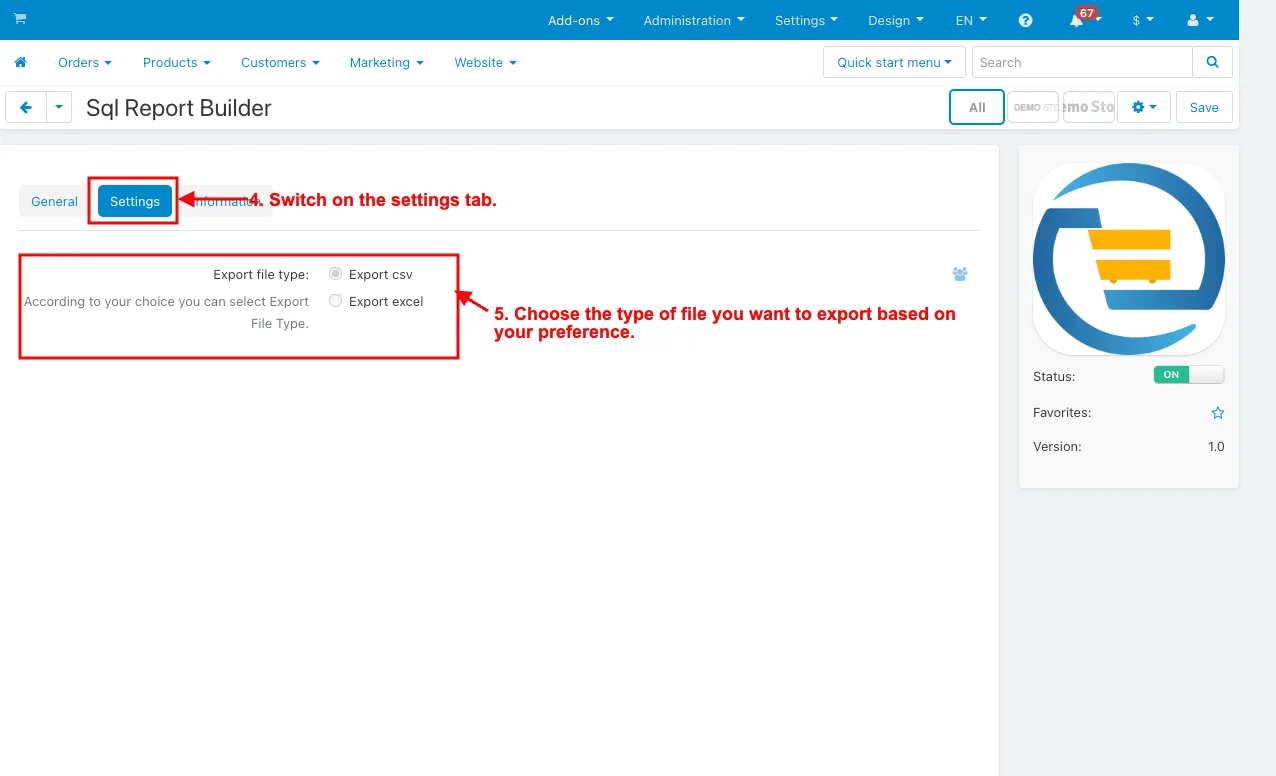This screenshot has height=776, width=1276.
Task: Select the second Demo Store button
Action: coord(1089,107)
